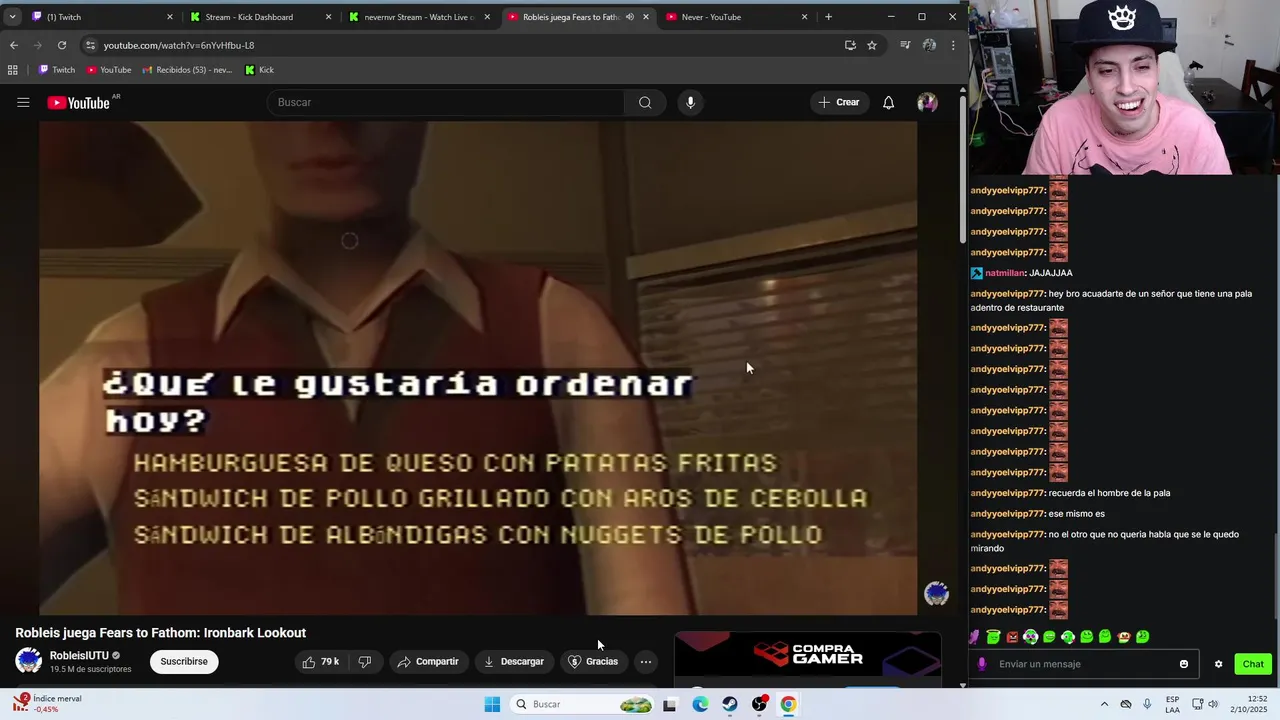
Task: Click the Compartir button
Action: point(428,661)
